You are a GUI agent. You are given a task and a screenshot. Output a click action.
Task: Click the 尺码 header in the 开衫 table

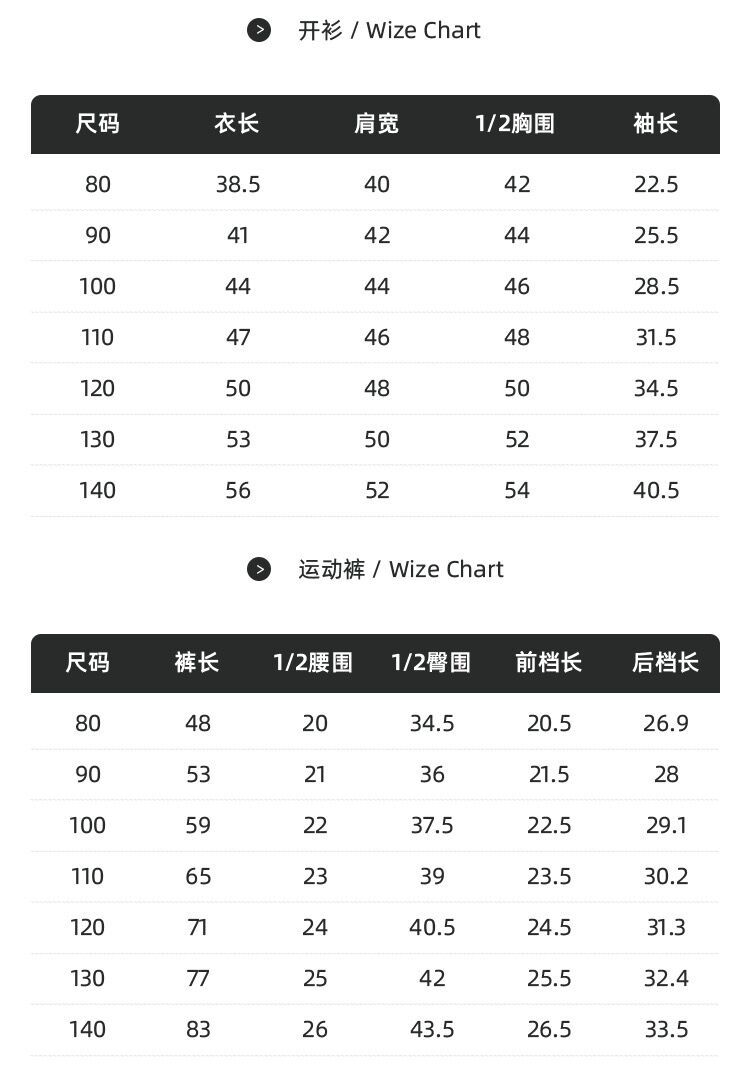click(x=98, y=124)
